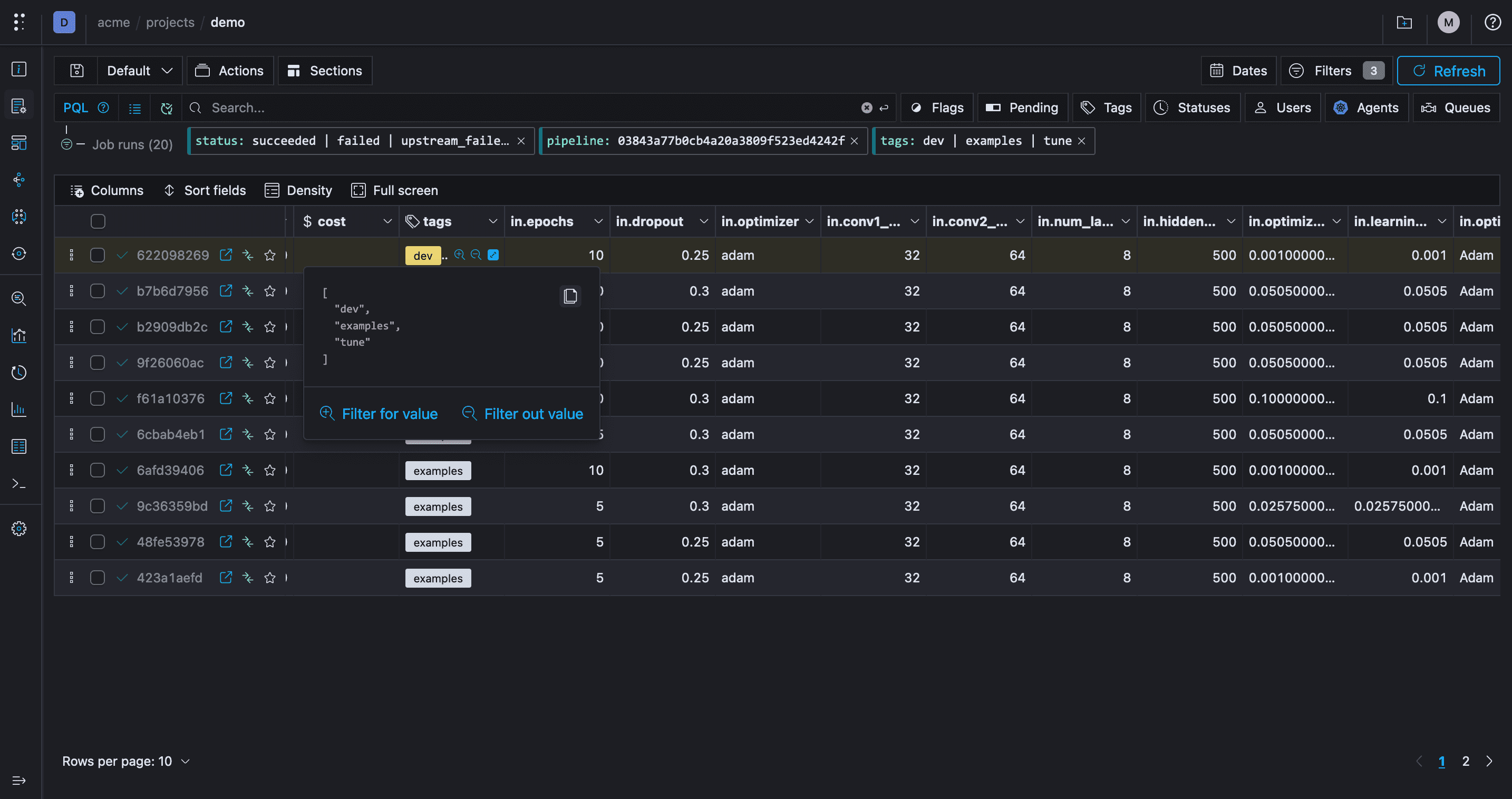1512x799 pixels.
Task: Open the Sections menu
Action: [x=325, y=71]
